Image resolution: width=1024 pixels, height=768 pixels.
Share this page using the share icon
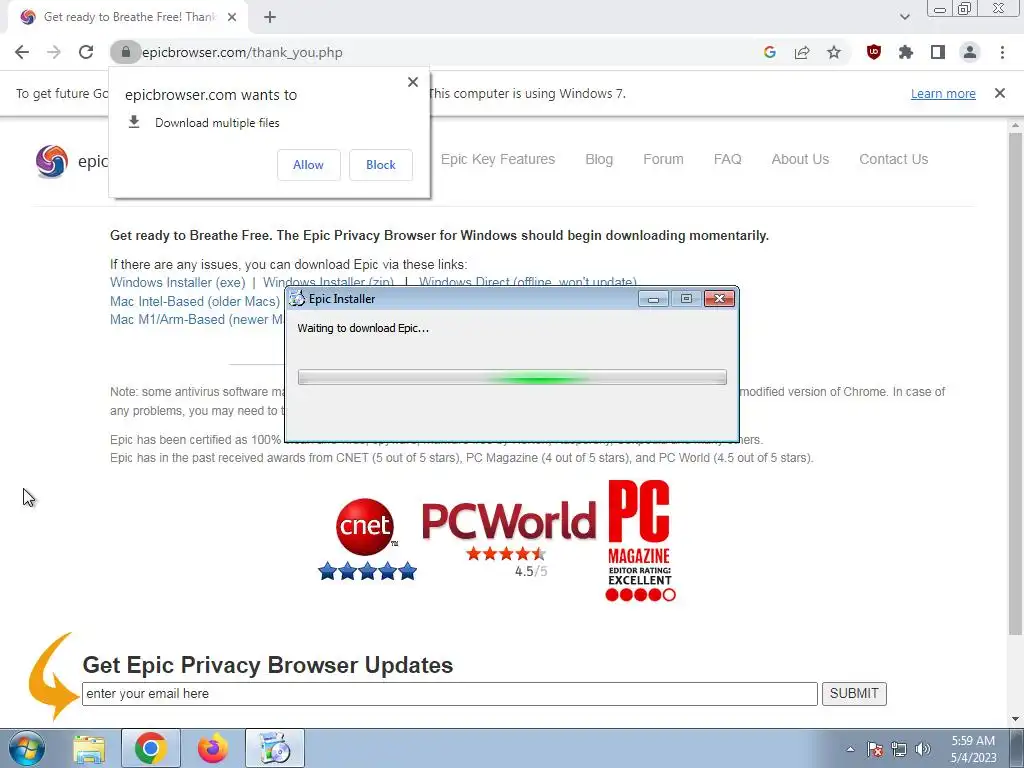click(x=802, y=52)
